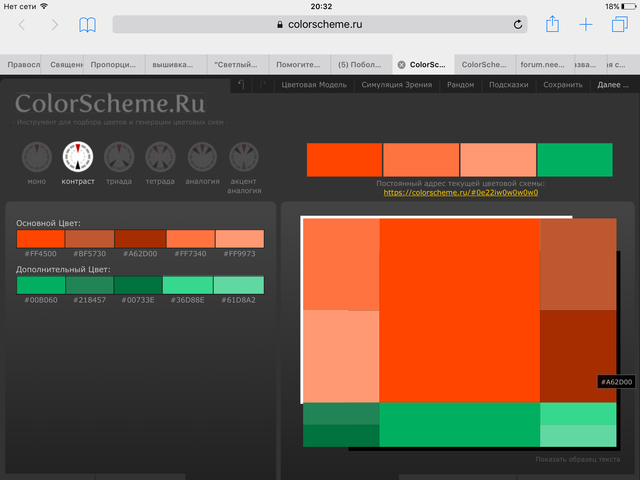Select the аналогия scheme wheel
Viewport: 640px width, 480px height.
[202, 157]
